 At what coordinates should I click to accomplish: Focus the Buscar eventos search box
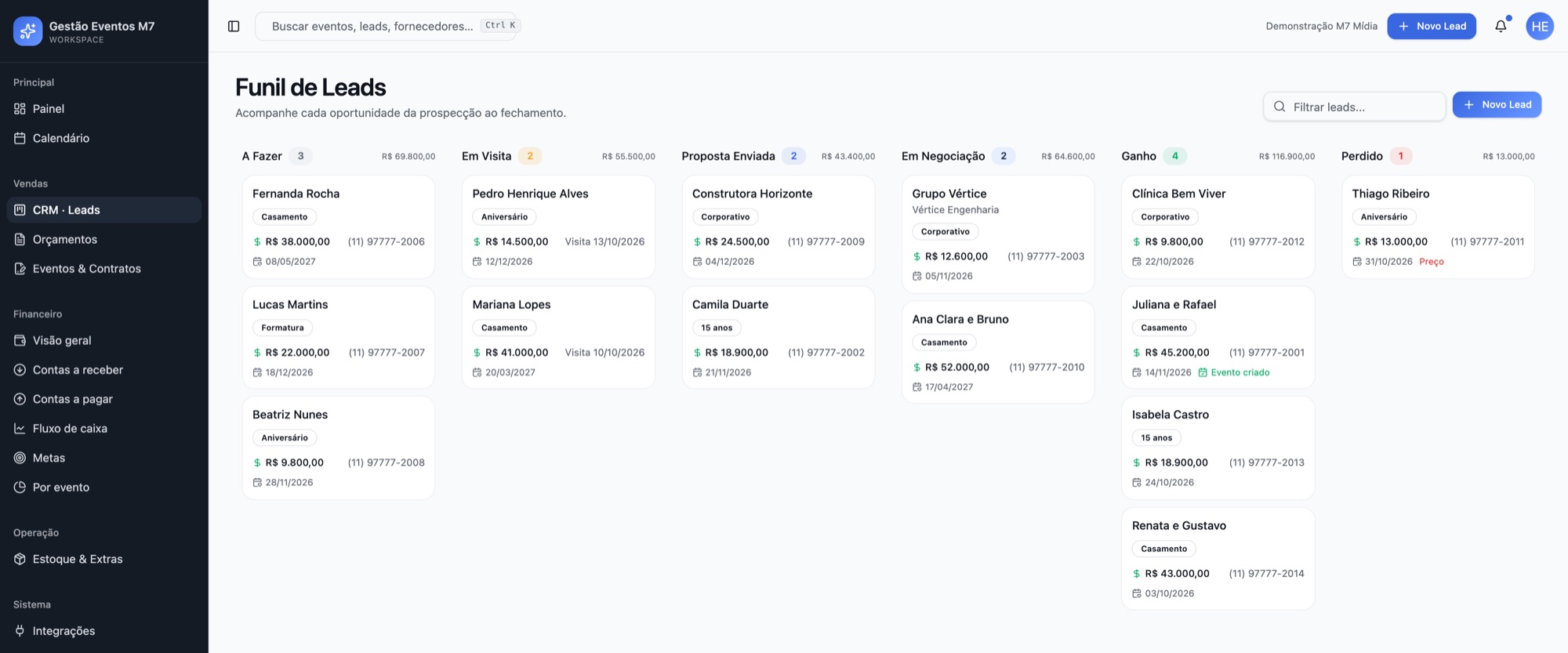point(386,26)
